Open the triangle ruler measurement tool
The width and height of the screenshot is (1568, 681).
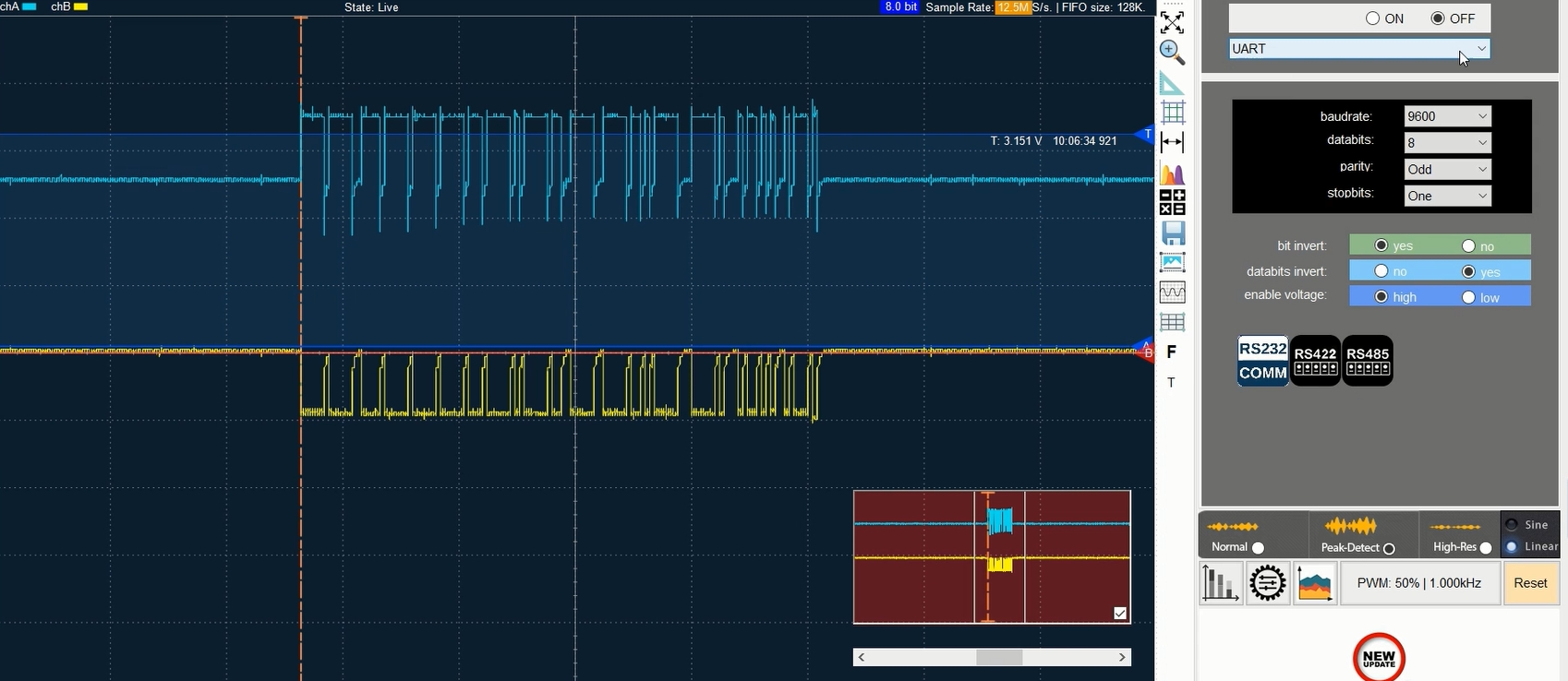[x=1172, y=83]
